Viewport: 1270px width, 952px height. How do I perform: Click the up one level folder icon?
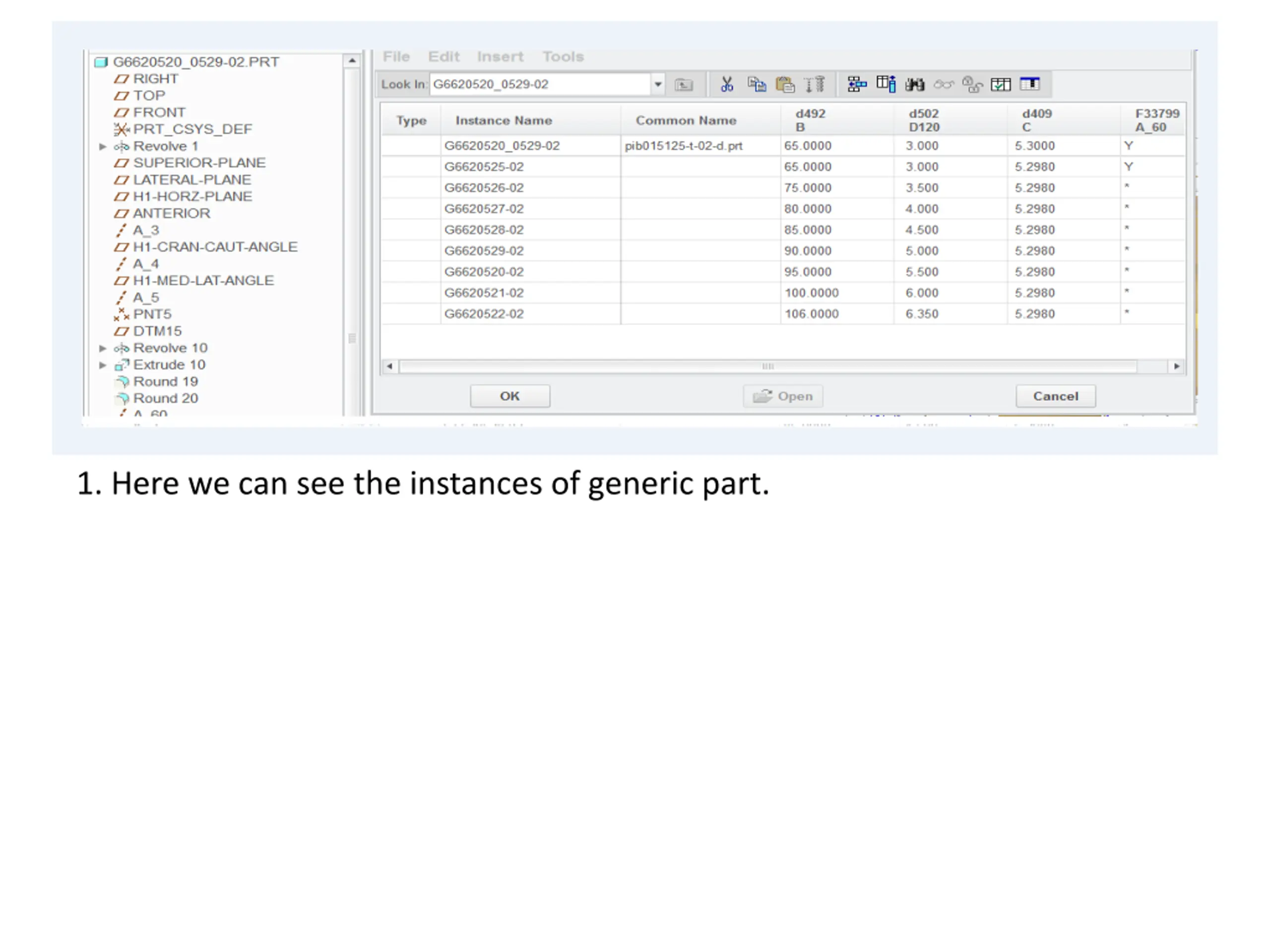[x=683, y=85]
